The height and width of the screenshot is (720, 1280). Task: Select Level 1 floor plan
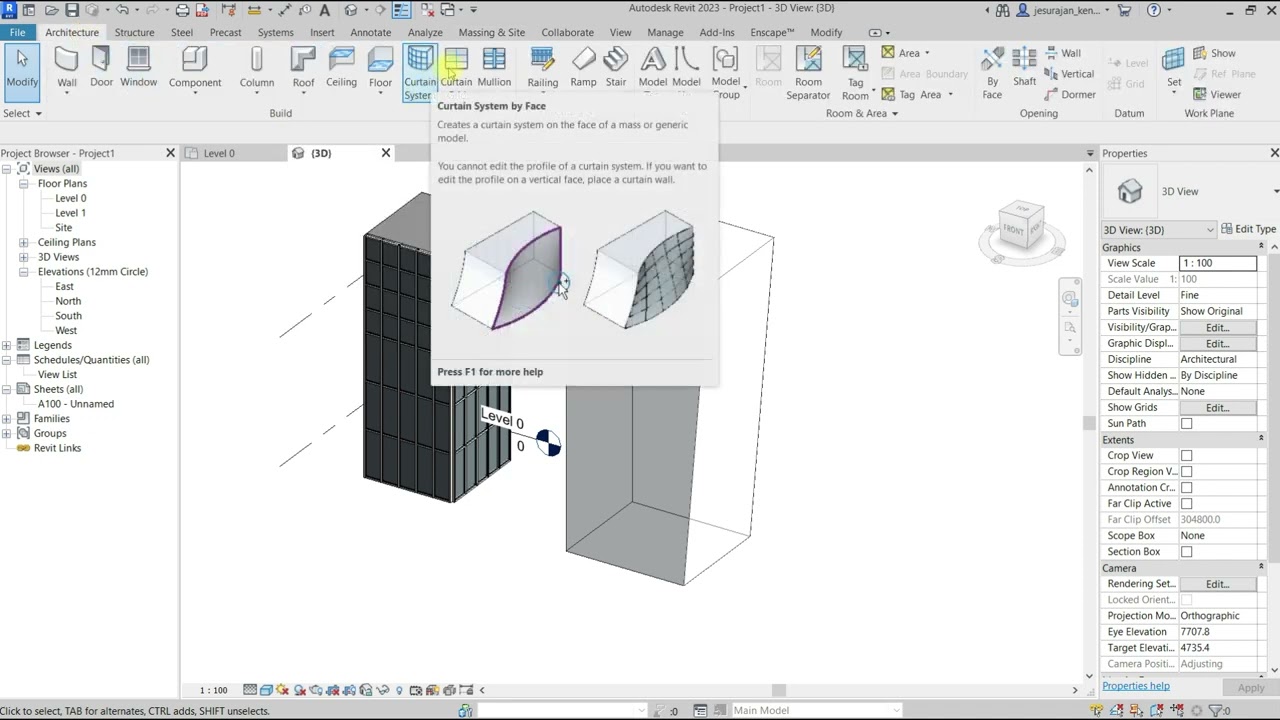pyautogui.click(x=70, y=213)
